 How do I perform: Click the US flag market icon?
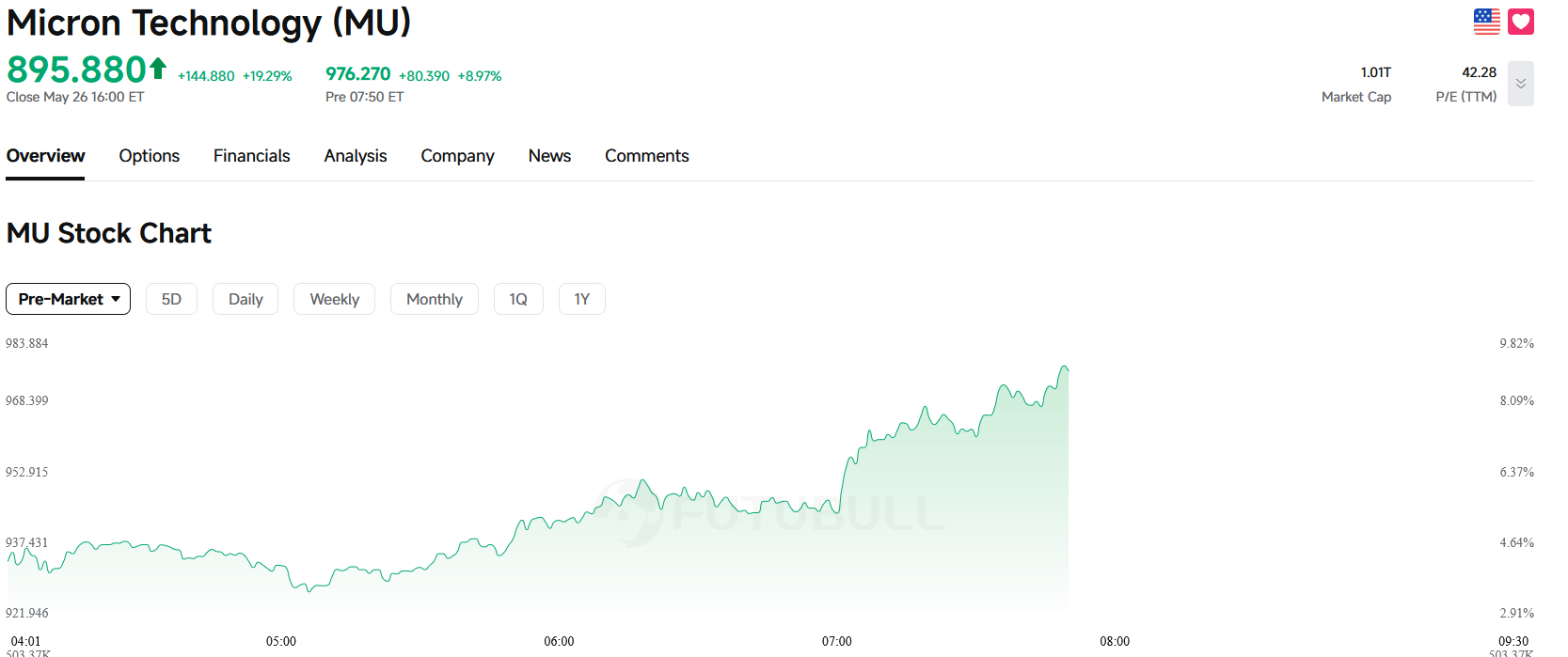[x=1487, y=22]
